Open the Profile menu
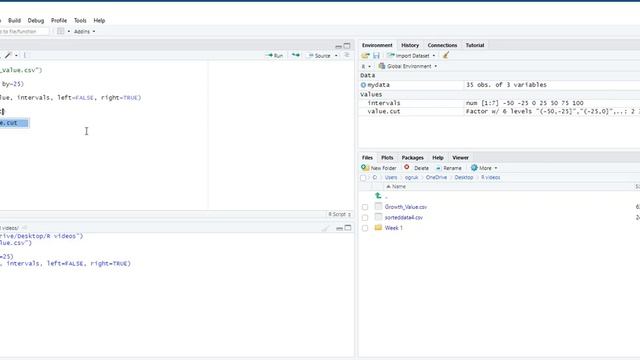 pos(59,20)
